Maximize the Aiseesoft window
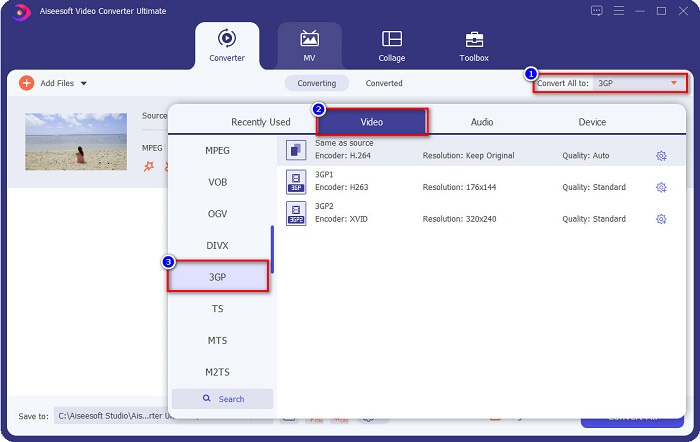This screenshot has width=700, height=442. [662, 11]
